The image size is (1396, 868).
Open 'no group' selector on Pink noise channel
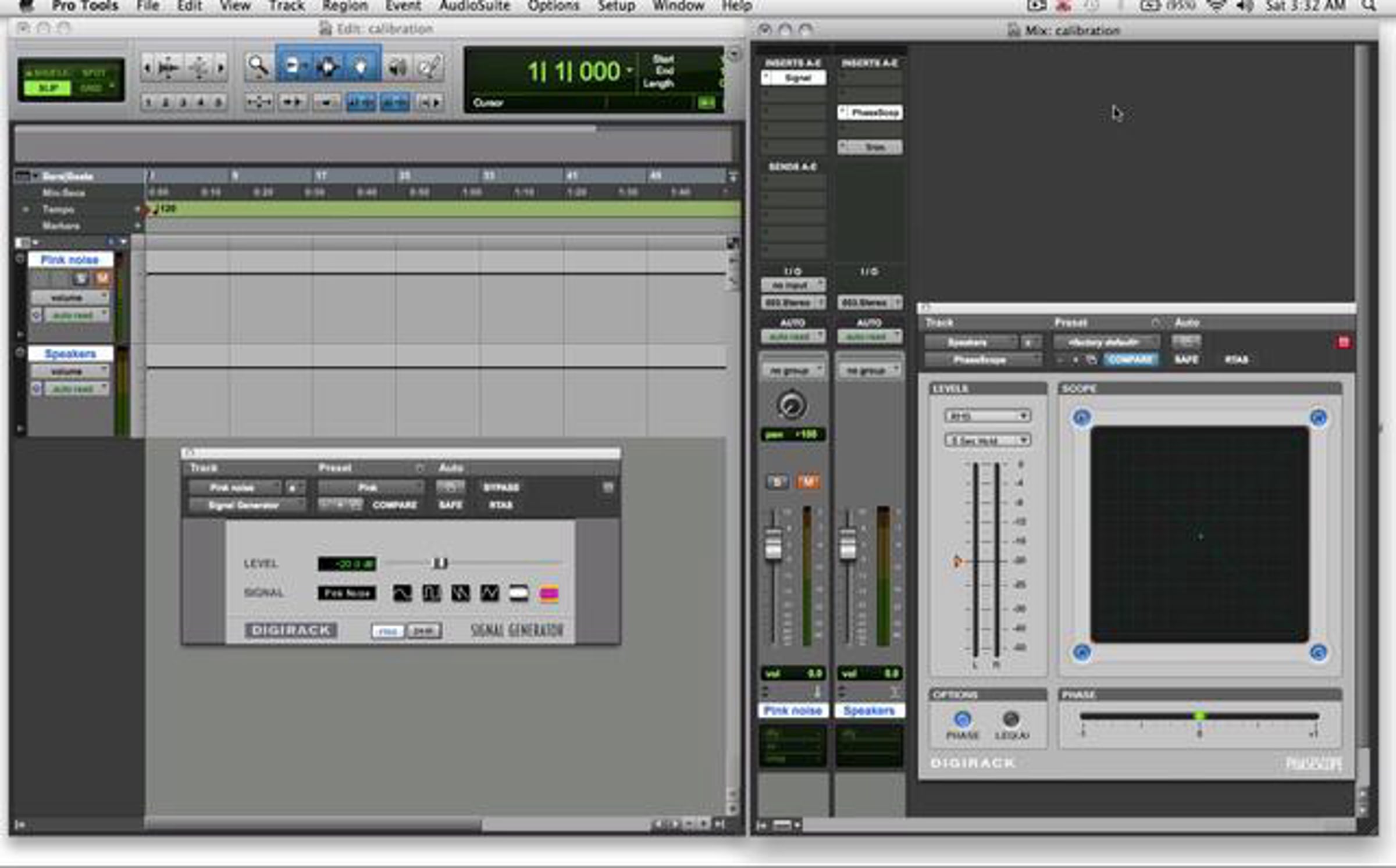(x=793, y=370)
